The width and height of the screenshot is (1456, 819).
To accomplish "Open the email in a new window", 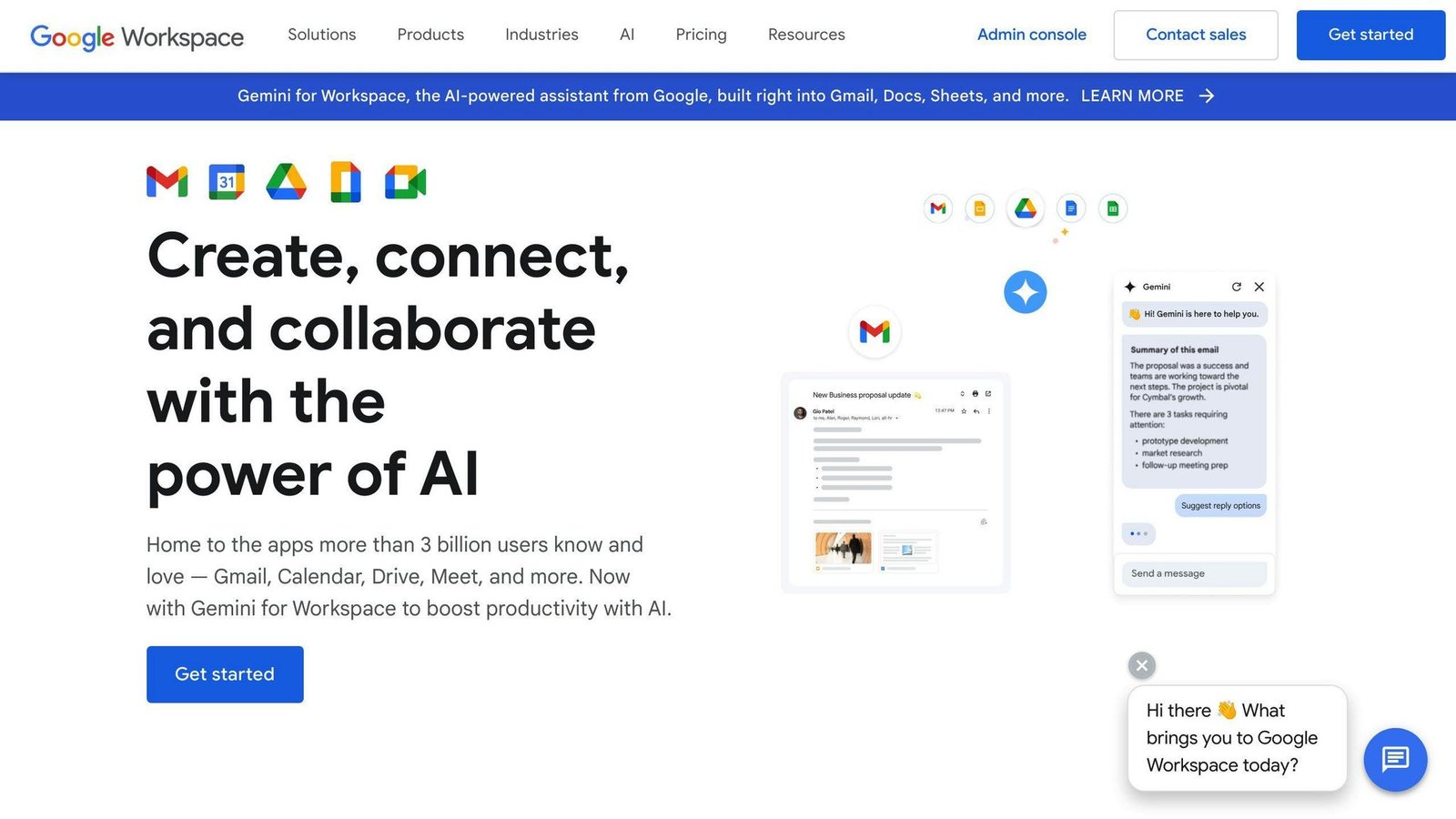I will point(988,394).
